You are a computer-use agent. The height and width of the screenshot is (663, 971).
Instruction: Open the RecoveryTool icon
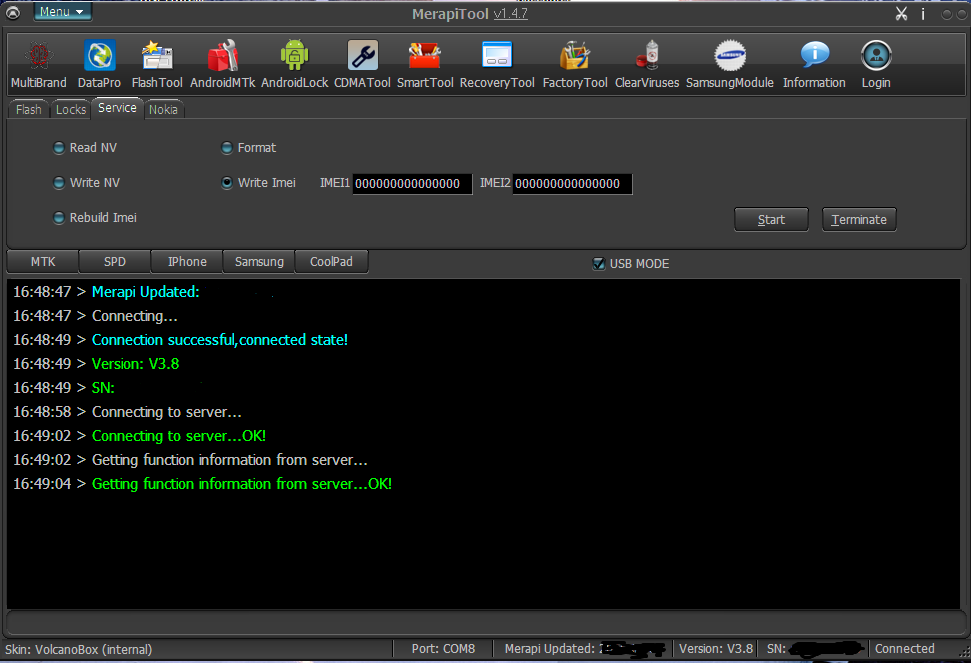pos(497,54)
